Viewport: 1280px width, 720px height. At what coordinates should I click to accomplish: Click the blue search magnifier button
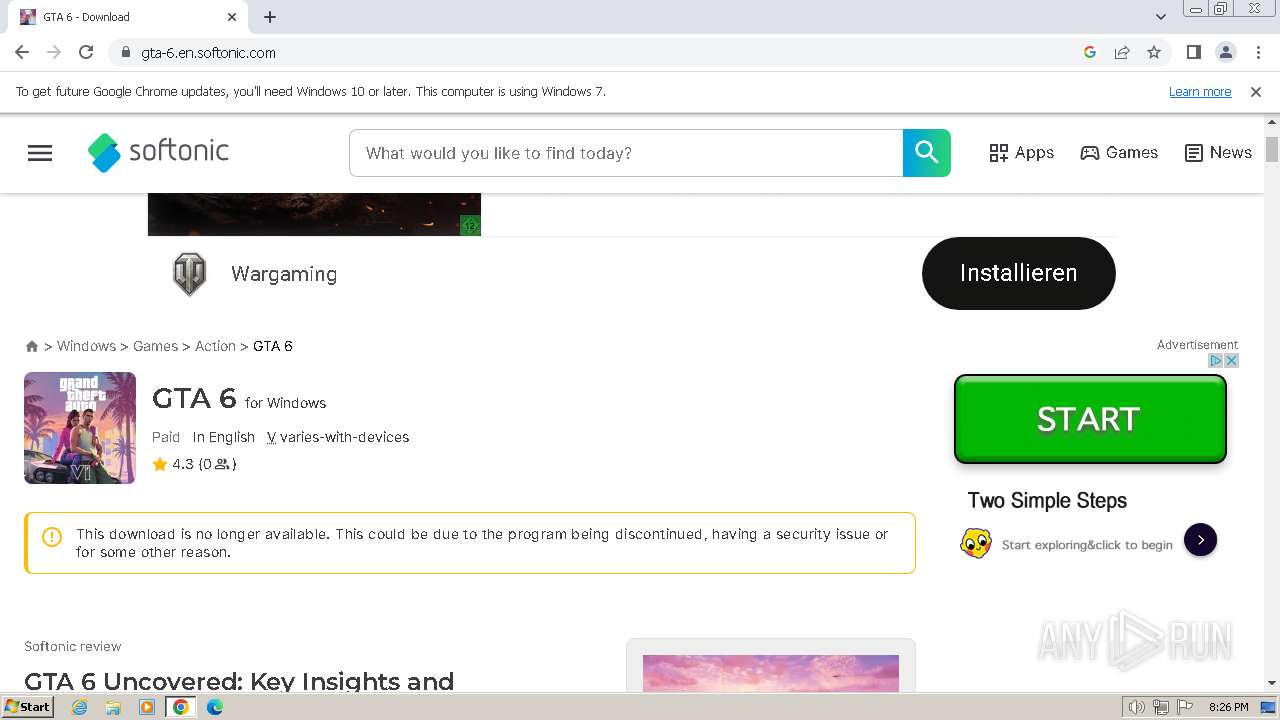pos(927,153)
